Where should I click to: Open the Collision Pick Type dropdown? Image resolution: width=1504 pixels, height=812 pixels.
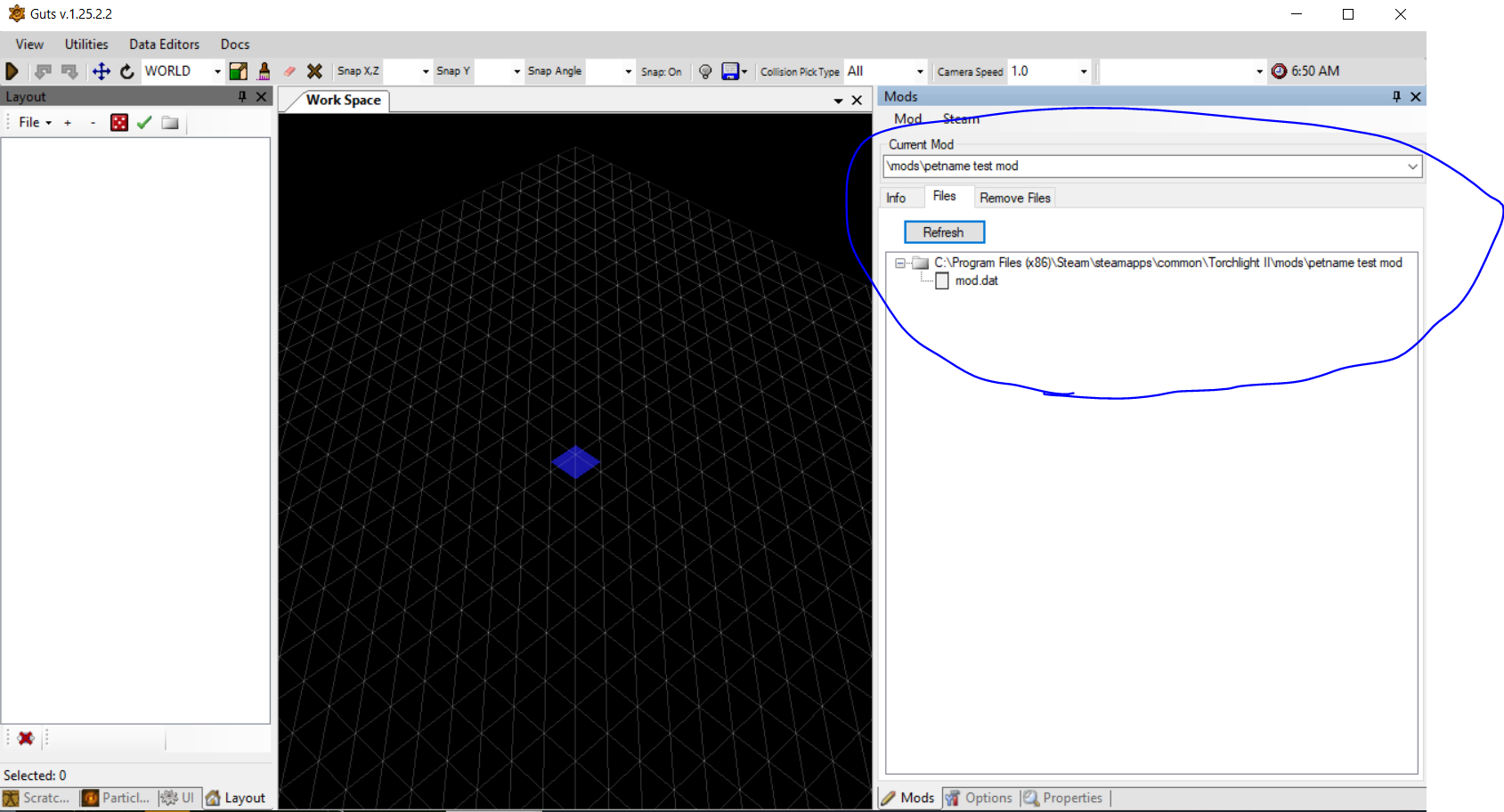pyautogui.click(x=920, y=71)
